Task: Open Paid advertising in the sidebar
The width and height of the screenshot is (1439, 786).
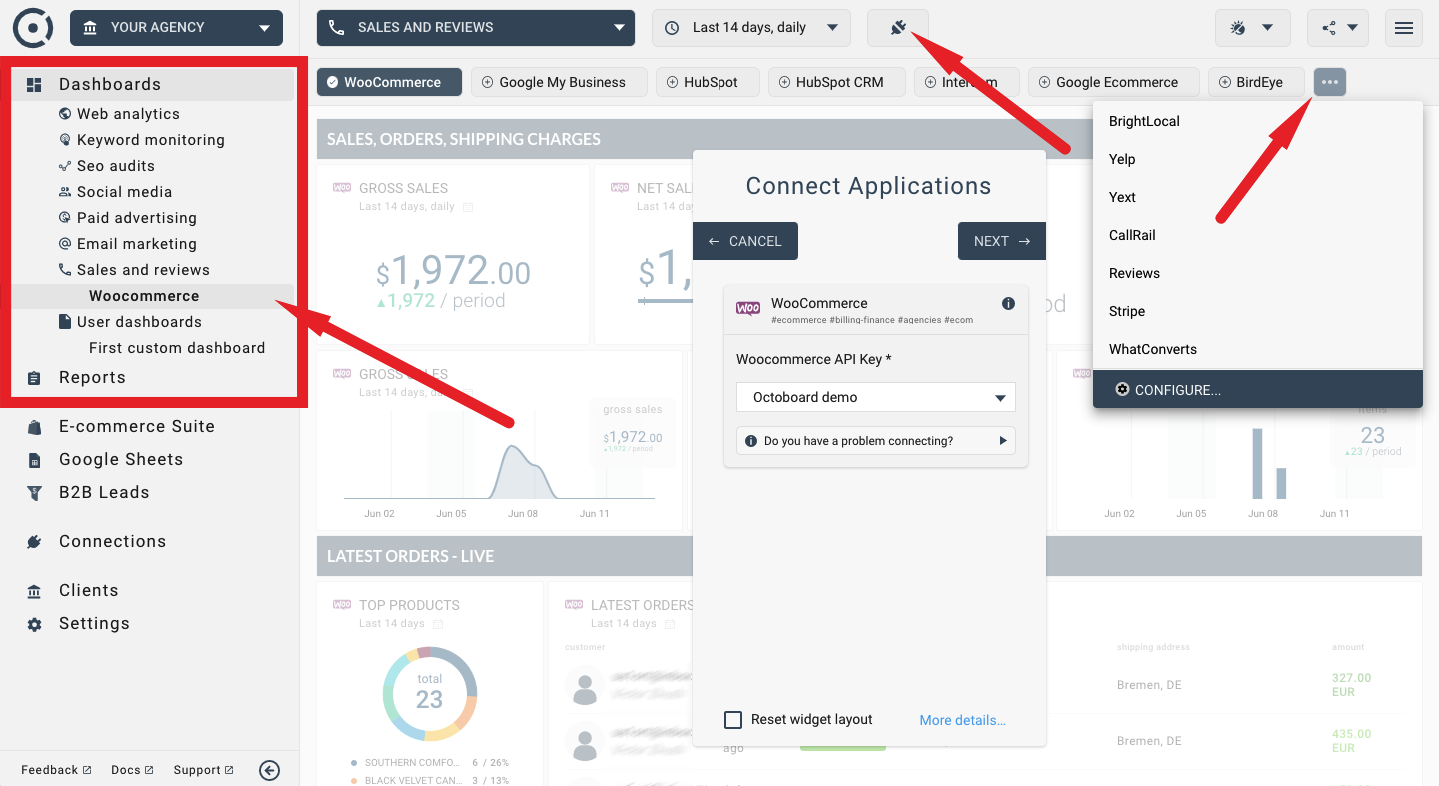Action: click(136, 218)
